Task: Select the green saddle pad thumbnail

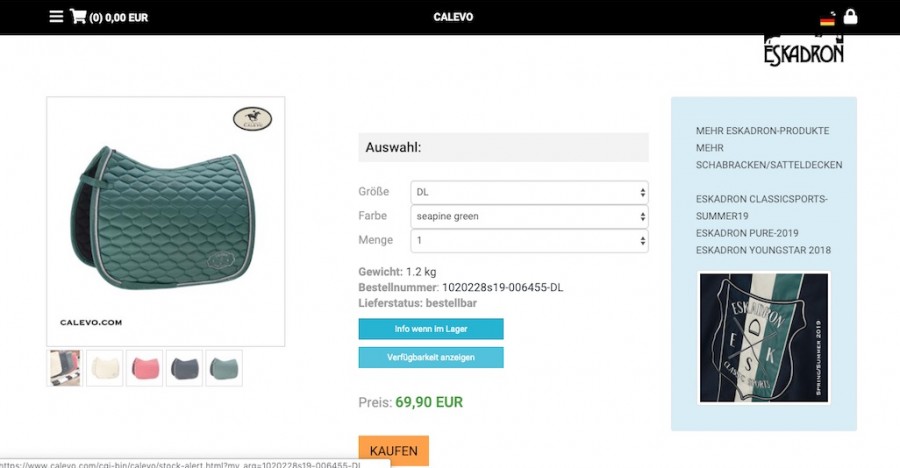Action: click(x=224, y=368)
